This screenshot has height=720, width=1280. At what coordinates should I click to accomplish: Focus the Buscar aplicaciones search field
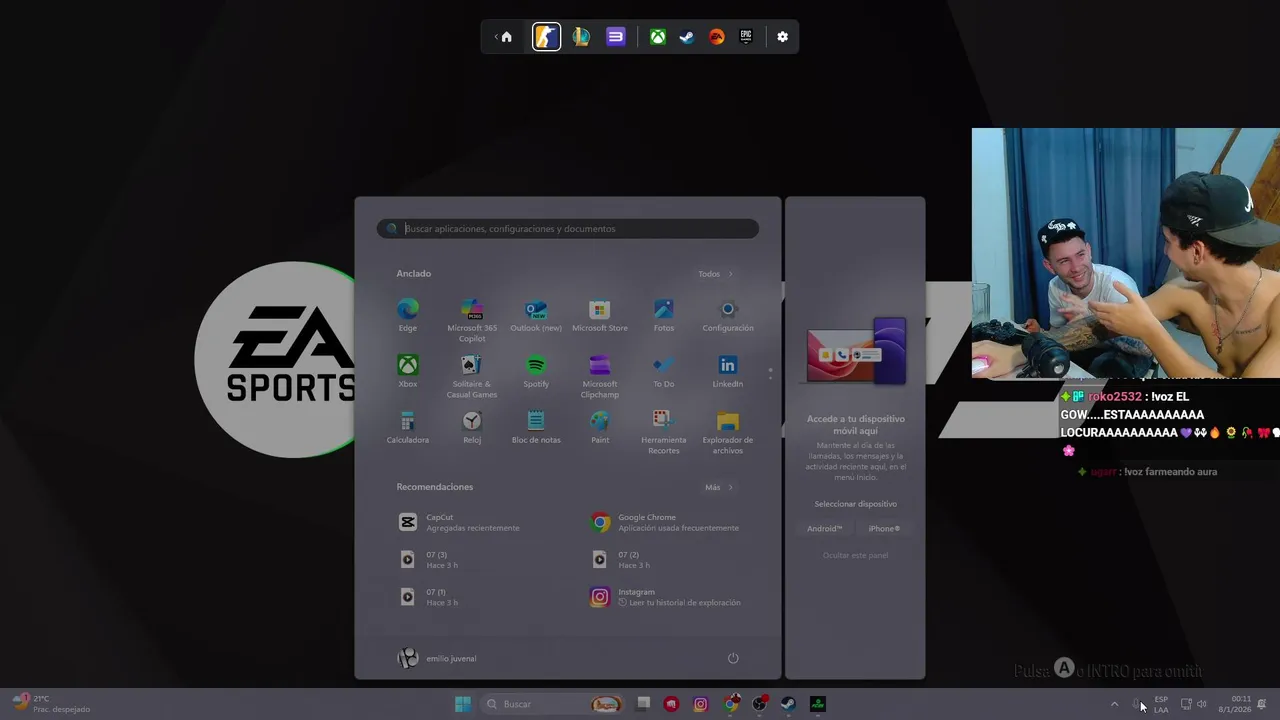coord(568,229)
